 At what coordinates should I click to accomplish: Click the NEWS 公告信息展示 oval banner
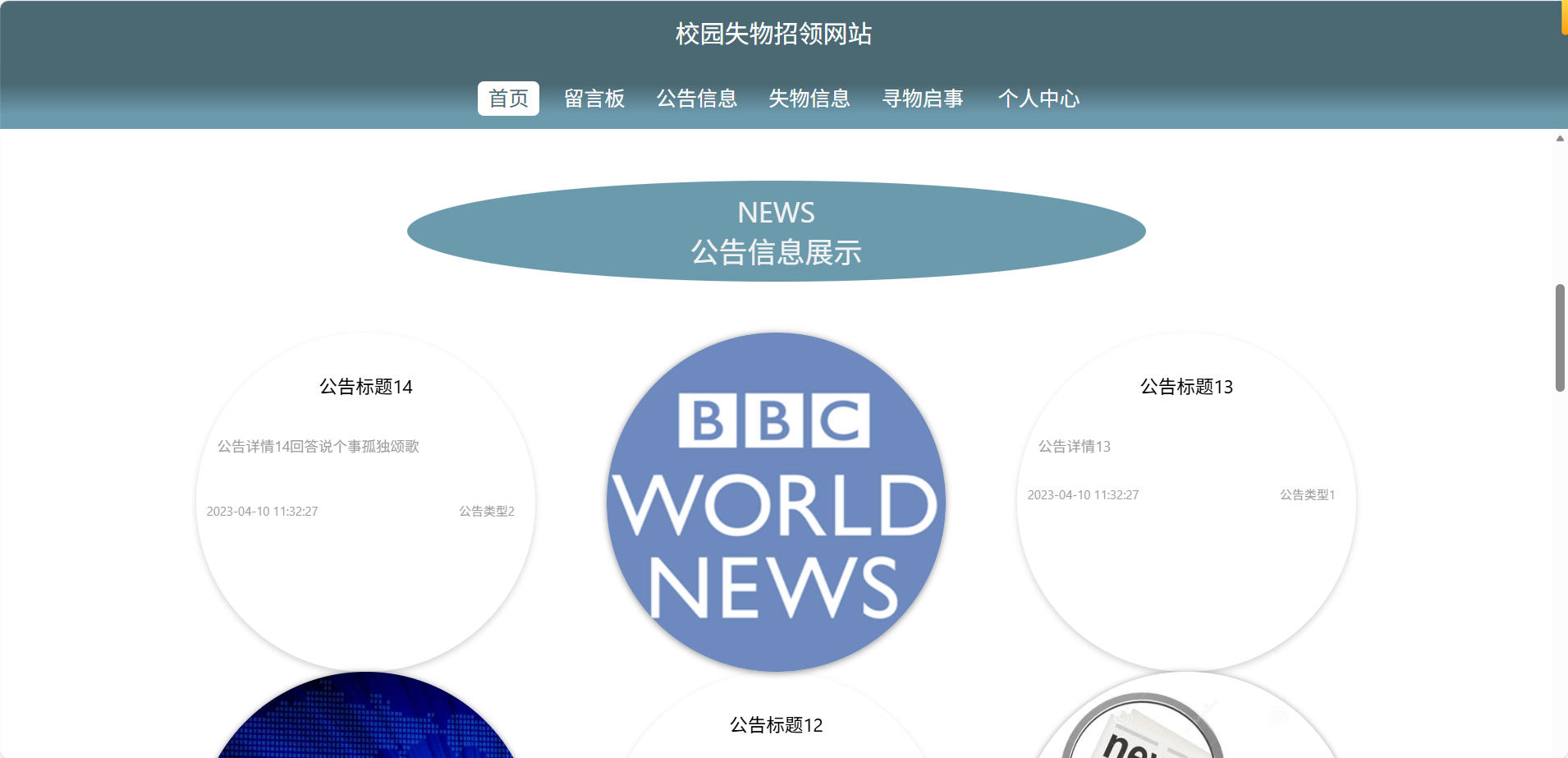click(x=777, y=231)
